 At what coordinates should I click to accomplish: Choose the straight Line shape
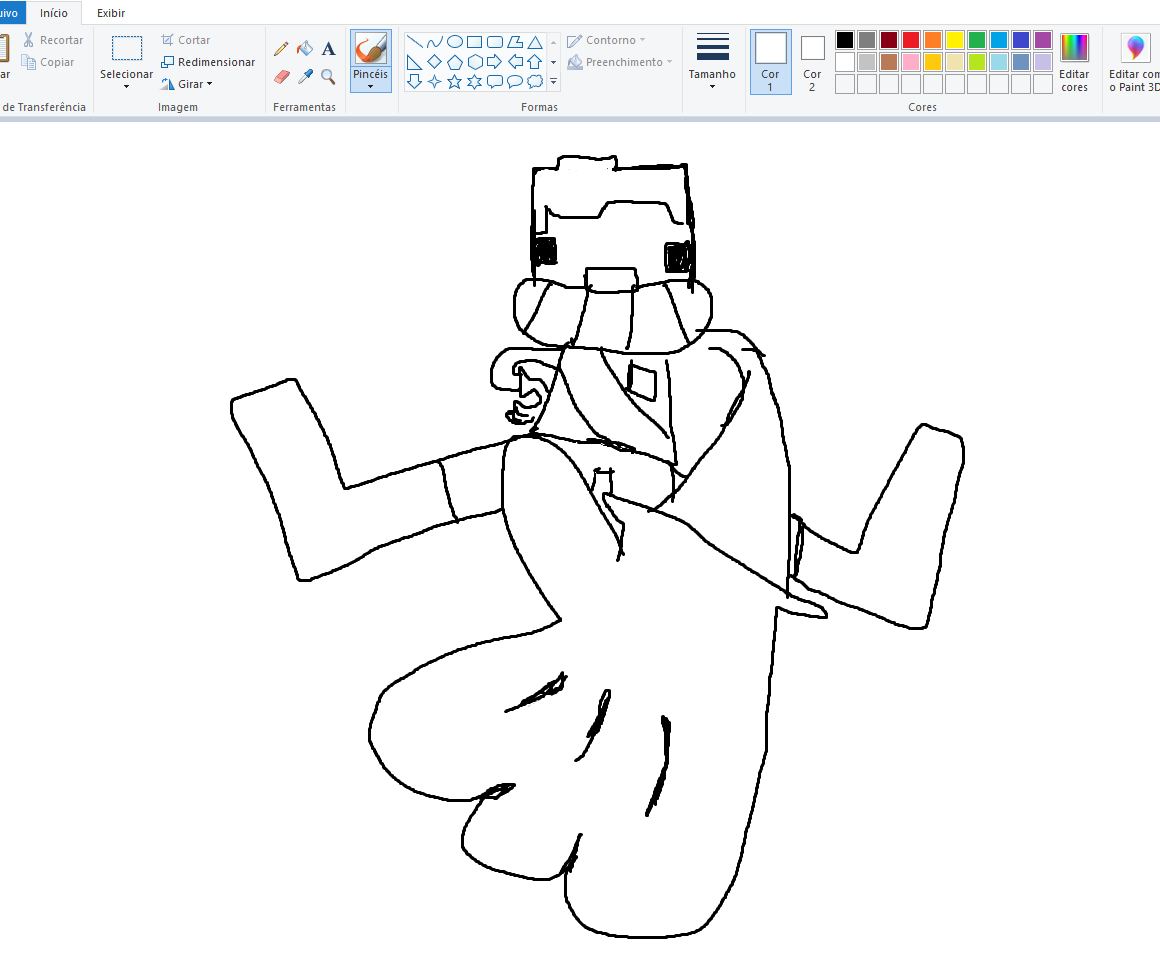tap(414, 41)
